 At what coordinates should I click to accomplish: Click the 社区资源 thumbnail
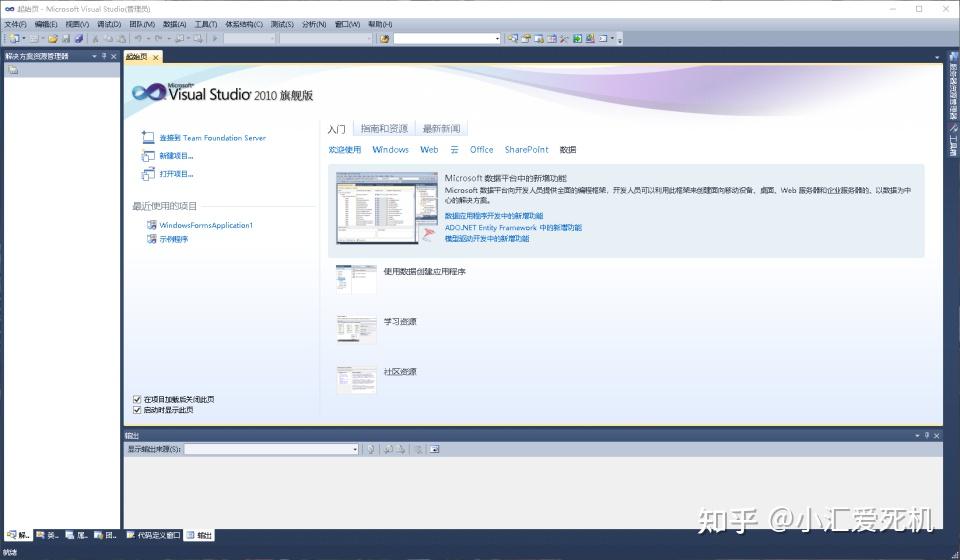(x=356, y=380)
